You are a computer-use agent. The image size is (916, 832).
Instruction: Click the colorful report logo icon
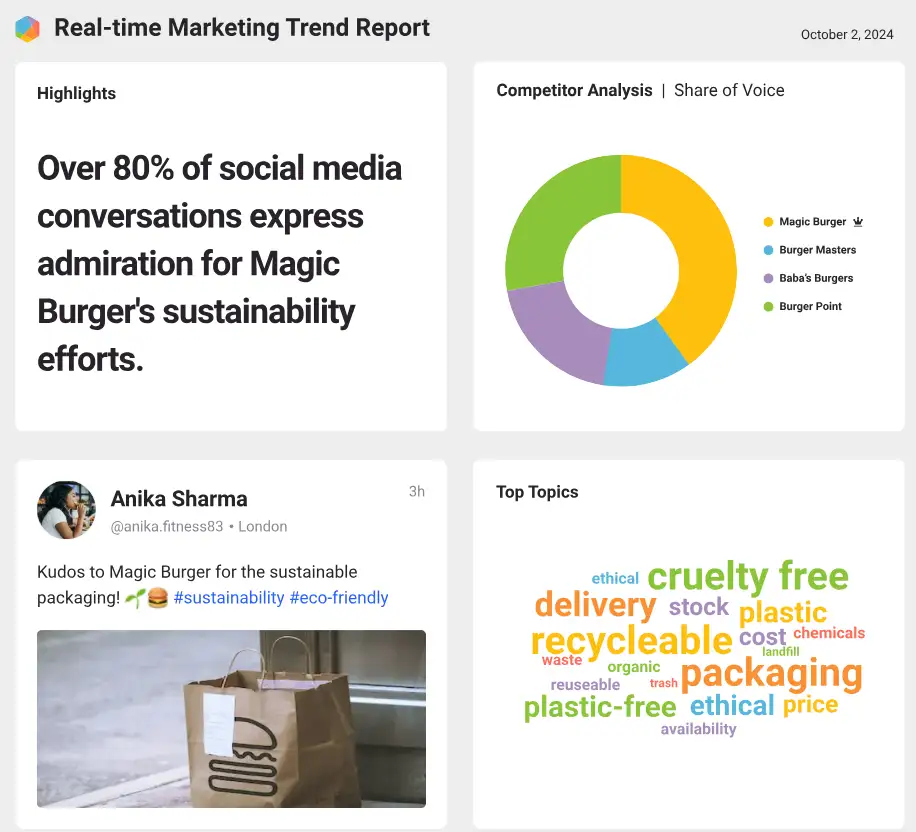pos(29,28)
